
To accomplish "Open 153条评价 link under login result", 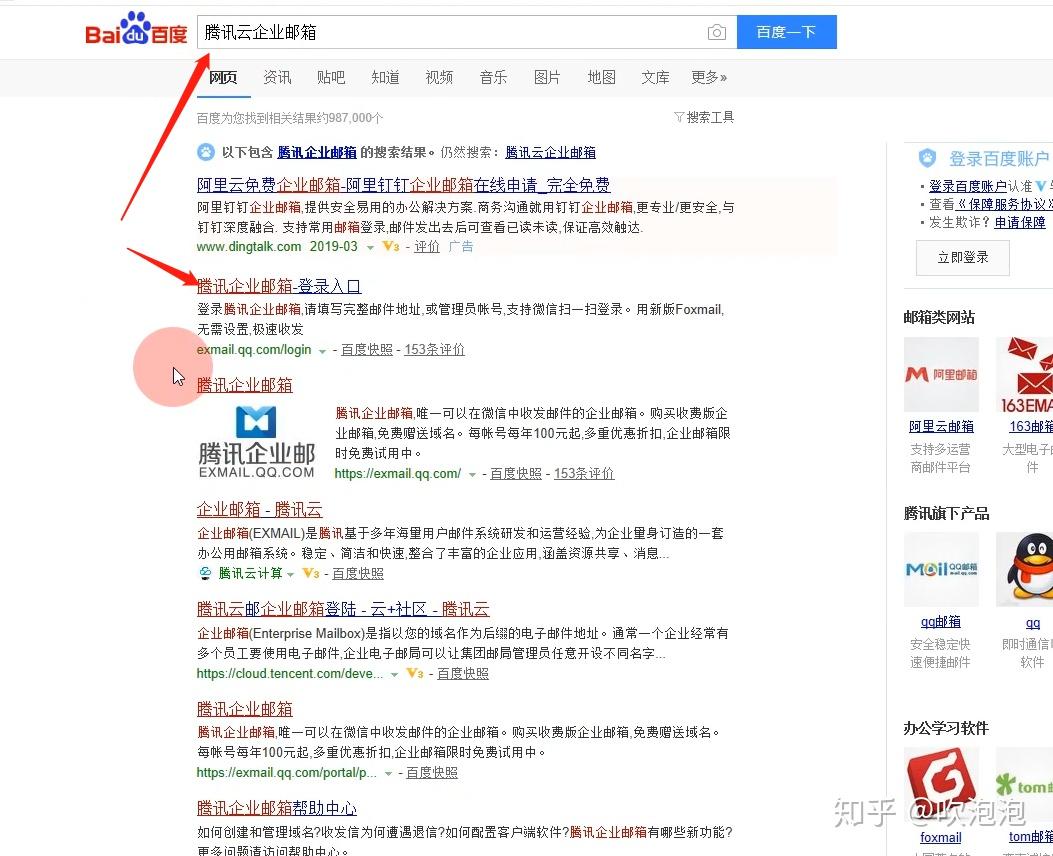I will click(x=434, y=350).
